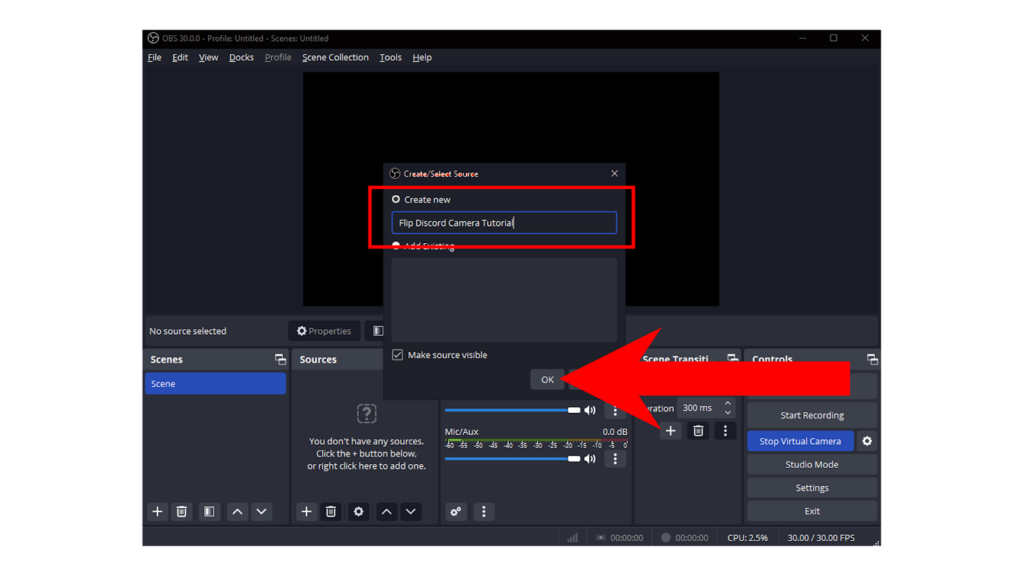Float the Scenes dock
Viewport: 1024px width, 576px height.
pyautogui.click(x=280, y=359)
